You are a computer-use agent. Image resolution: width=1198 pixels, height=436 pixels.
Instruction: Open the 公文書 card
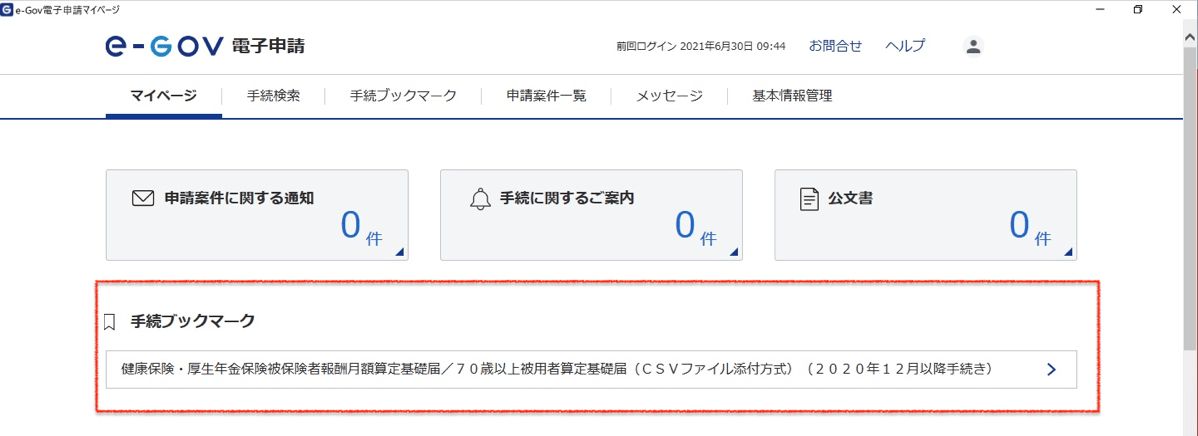[925, 215]
